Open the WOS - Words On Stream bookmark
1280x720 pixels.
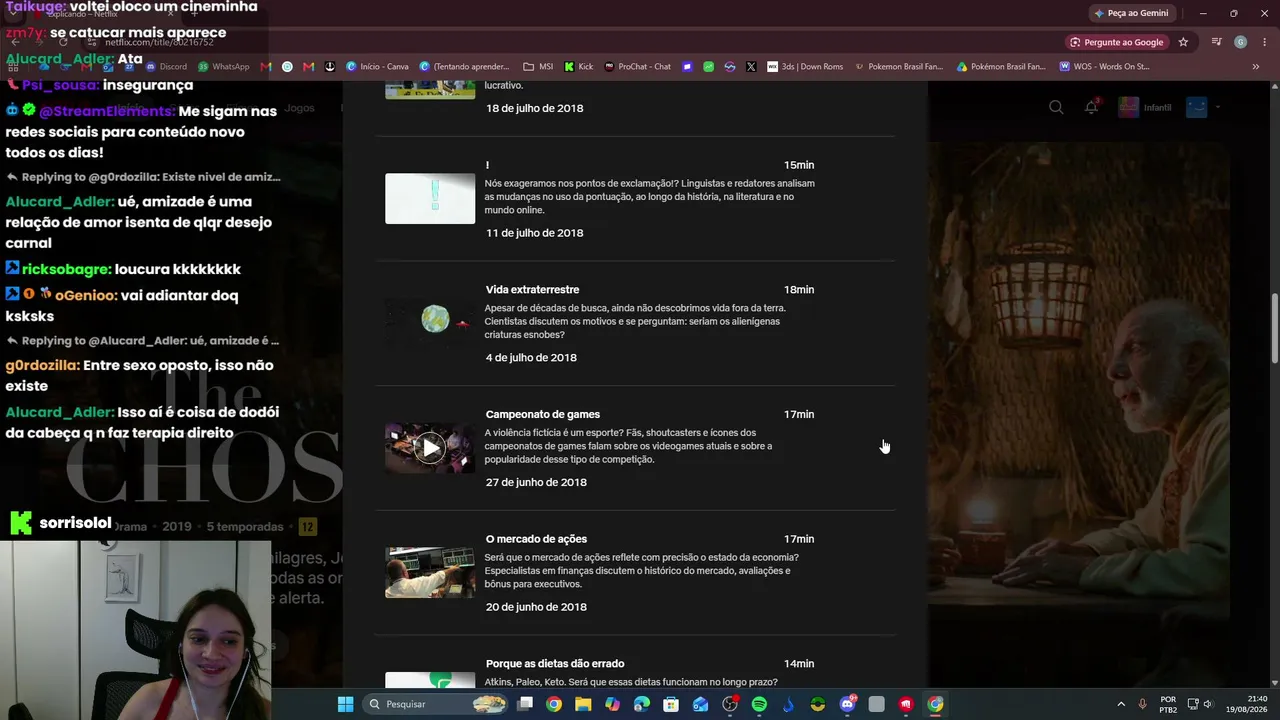tap(1104, 67)
